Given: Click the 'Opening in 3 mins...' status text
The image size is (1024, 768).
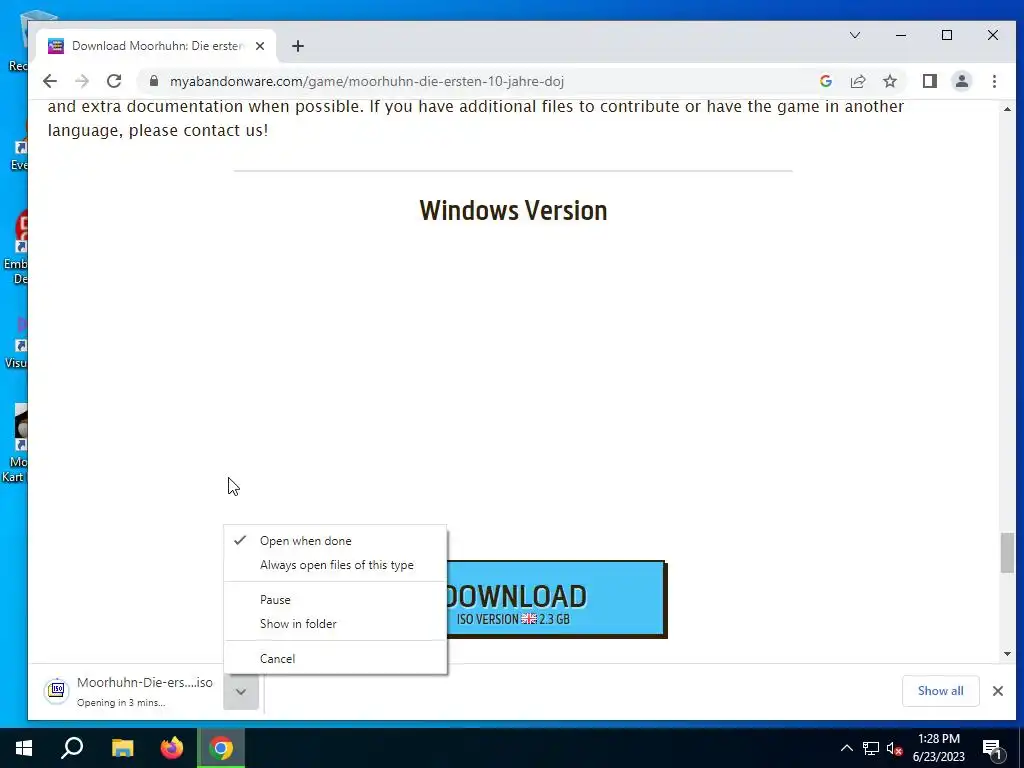Looking at the screenshot, I should click(x=121, y=703).
